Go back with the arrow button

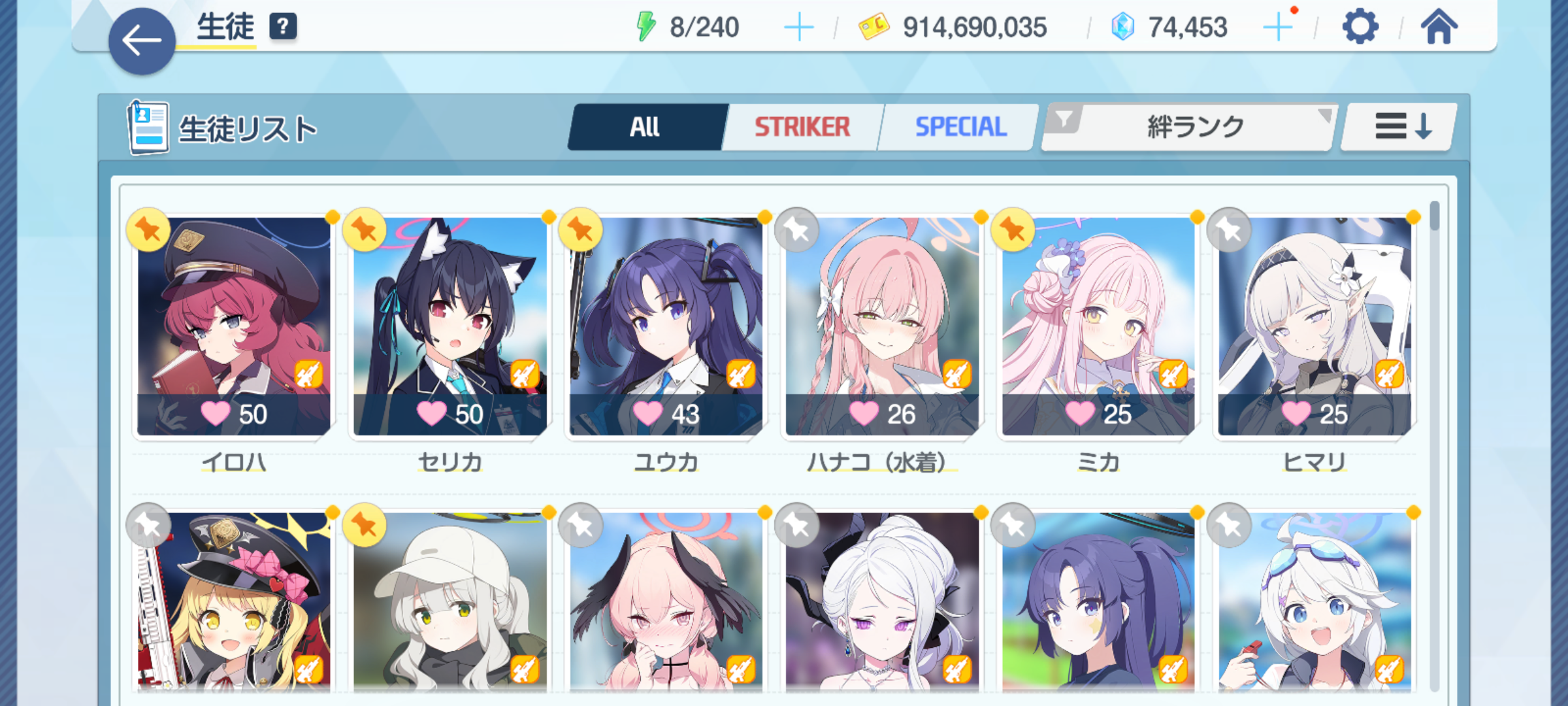point(142,41)
